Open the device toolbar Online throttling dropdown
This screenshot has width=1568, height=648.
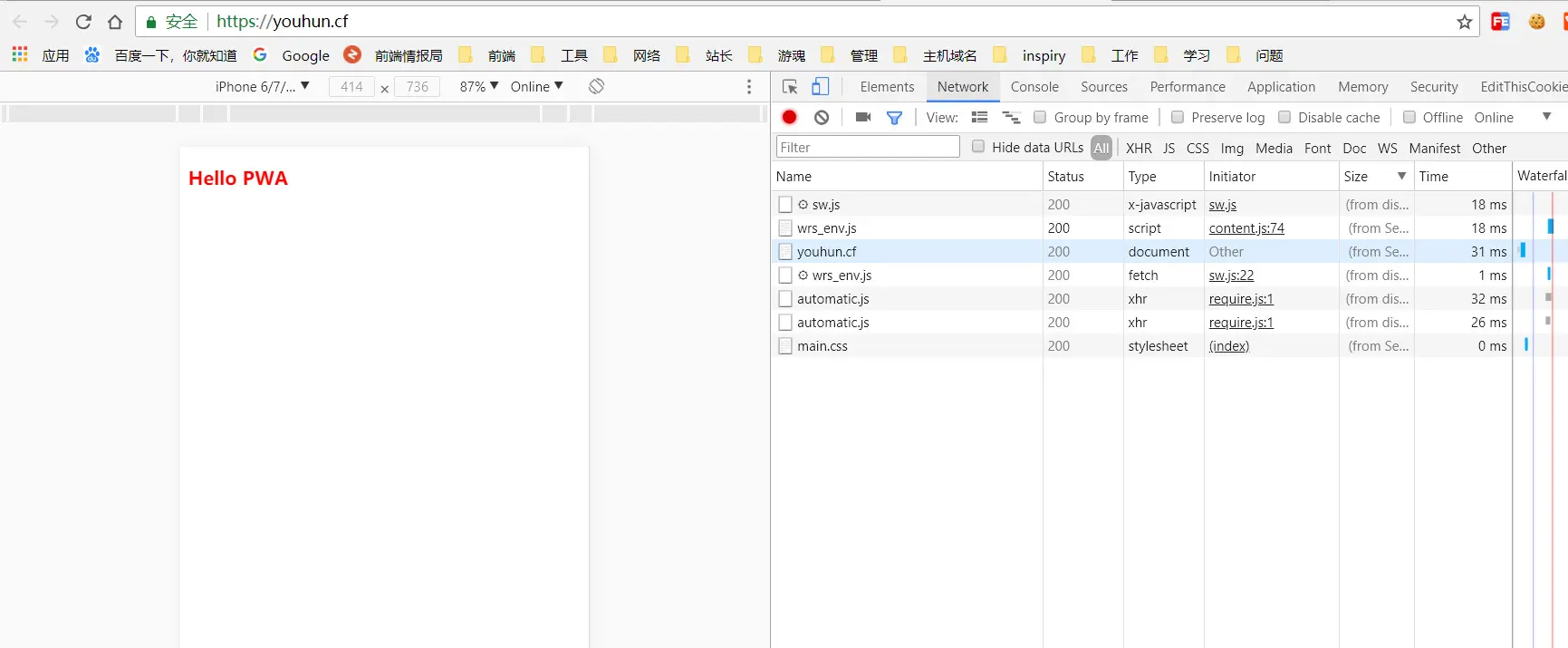(536, 86)
